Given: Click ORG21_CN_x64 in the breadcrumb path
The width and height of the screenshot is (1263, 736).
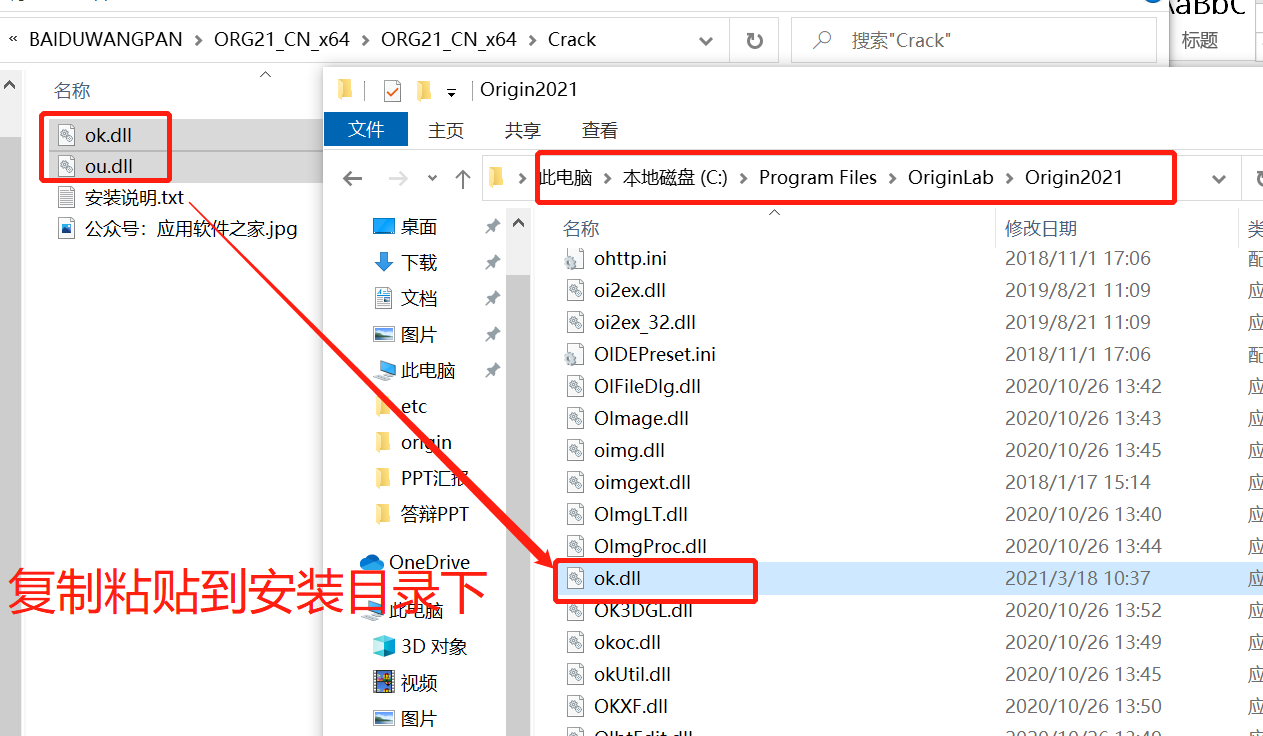Looking at the screenshot, I should click(281, 39).
